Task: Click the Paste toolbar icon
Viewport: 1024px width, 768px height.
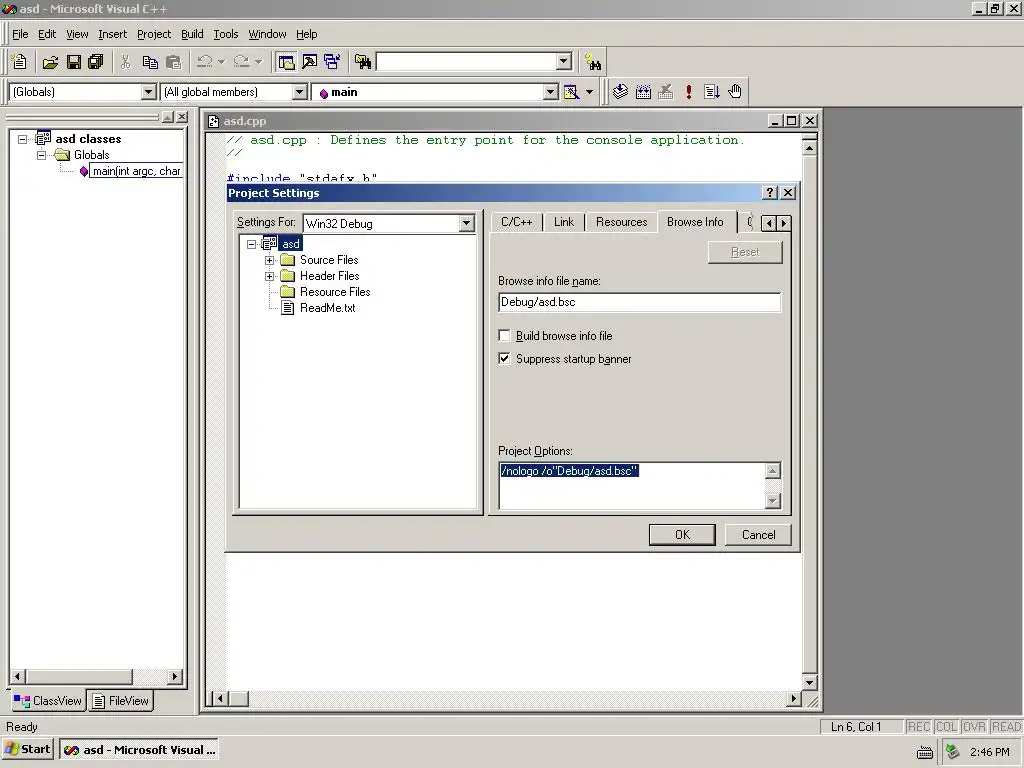Action: (174, 62)
